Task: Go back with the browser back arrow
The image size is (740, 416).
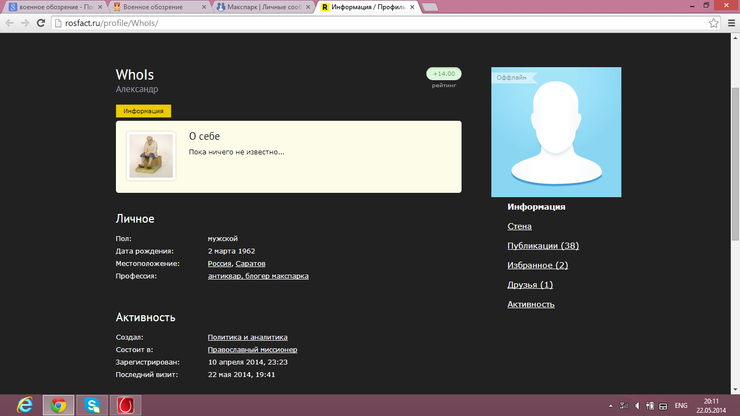Action: tap(9, 23)
